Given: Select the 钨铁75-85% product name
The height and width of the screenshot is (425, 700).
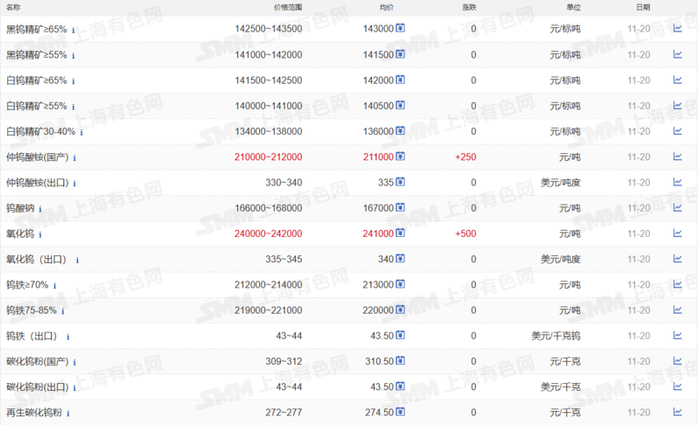Looking at the screenshot, I should (31, 310).
